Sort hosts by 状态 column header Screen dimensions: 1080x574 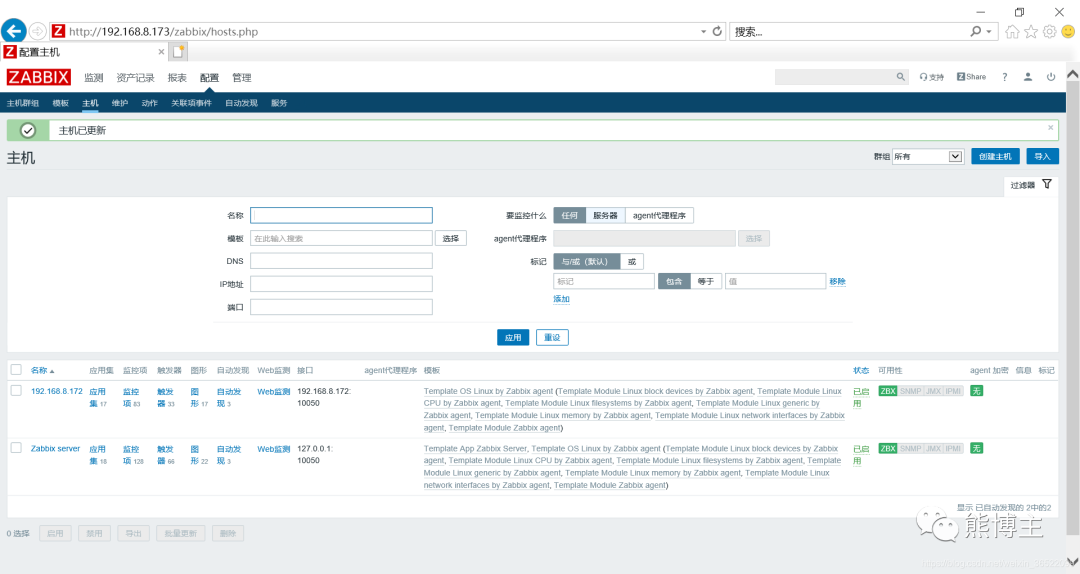click(x=861, y=371)
